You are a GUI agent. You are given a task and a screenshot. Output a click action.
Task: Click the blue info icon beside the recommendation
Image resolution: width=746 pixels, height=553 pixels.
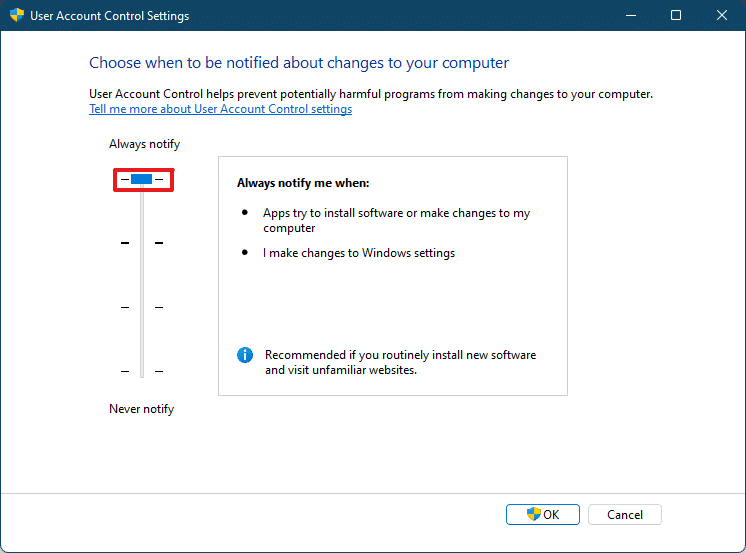[x=245, y=355]
